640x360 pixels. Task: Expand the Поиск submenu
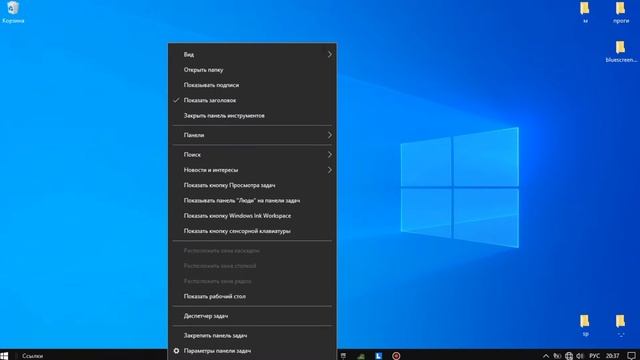[x=252, y=155]
